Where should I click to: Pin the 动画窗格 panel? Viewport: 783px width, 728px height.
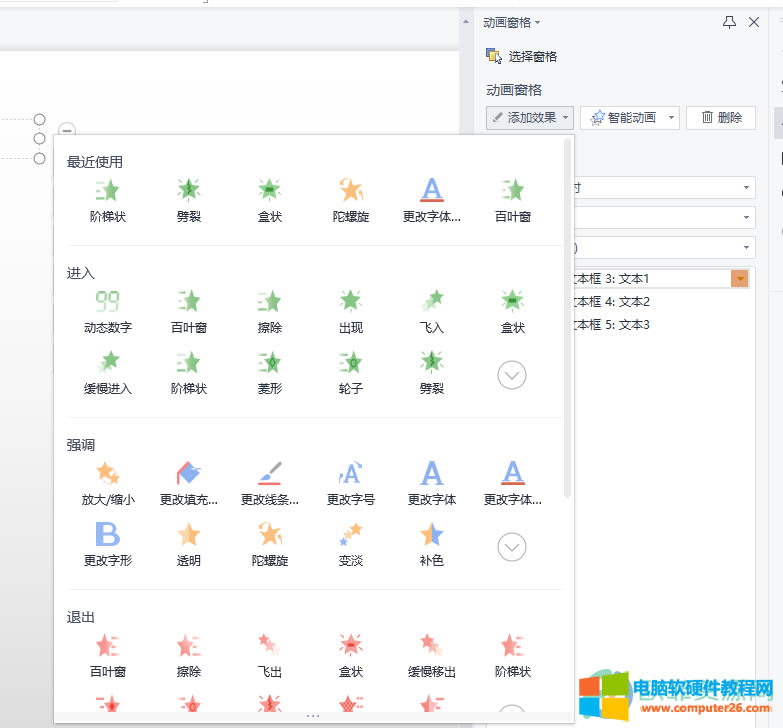coord(730,22)
